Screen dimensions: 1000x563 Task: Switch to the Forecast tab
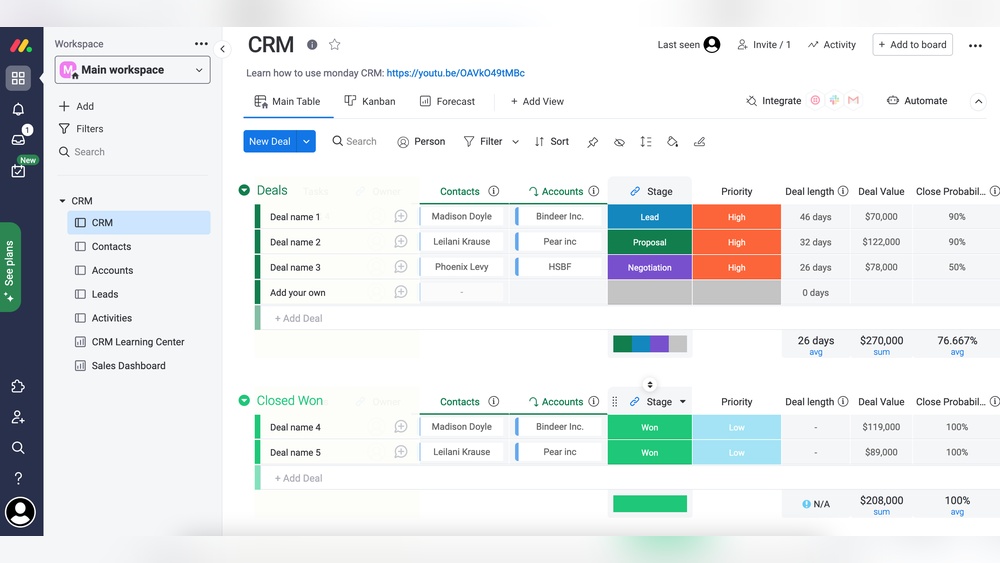tap(447, 101)
